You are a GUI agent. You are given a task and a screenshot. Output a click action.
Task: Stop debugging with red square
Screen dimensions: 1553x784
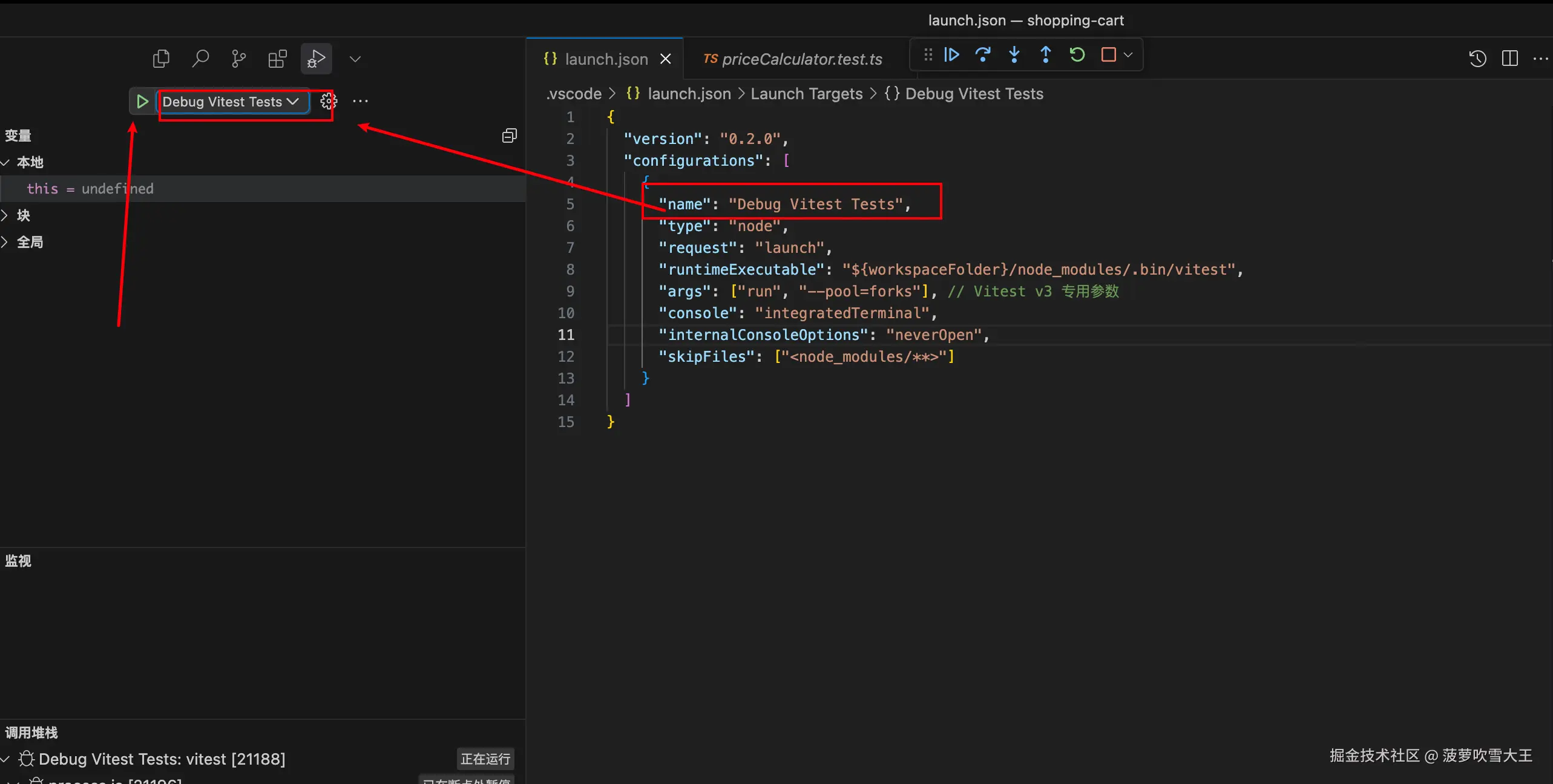click(x=1108, y=55)
